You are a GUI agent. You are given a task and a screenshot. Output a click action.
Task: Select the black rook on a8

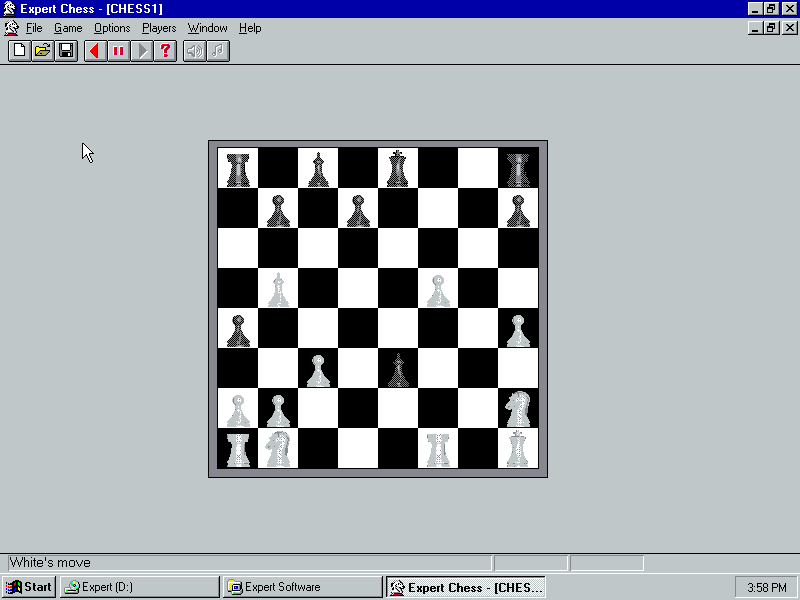click(238, 168)
